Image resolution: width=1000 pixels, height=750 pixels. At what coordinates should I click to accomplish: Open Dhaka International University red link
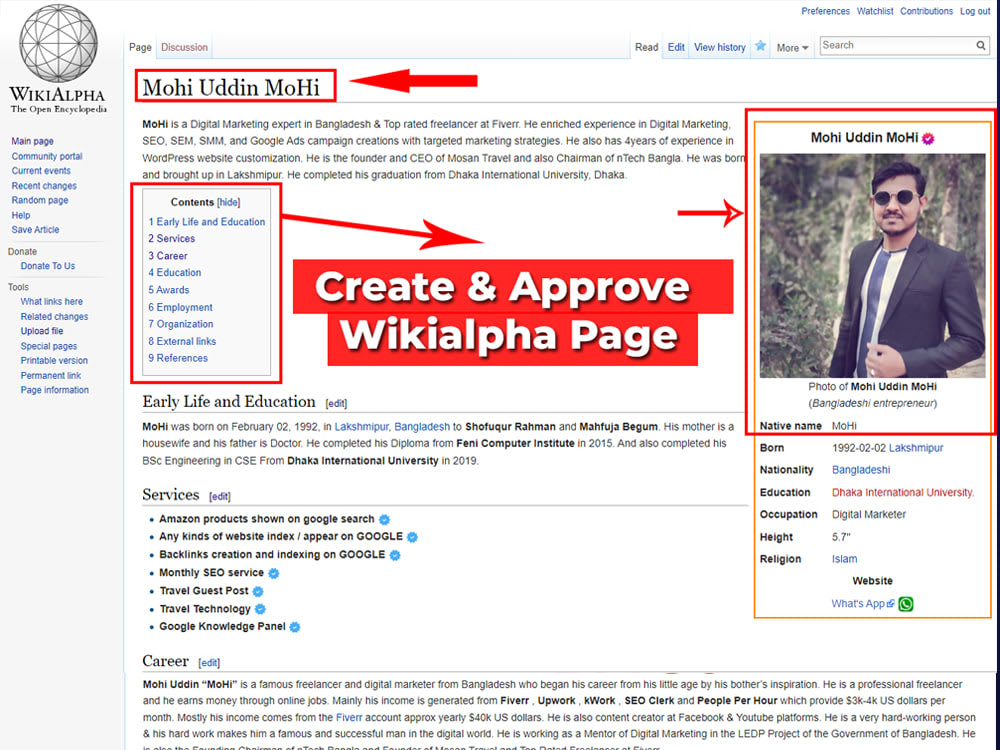(x=902, y=492)
